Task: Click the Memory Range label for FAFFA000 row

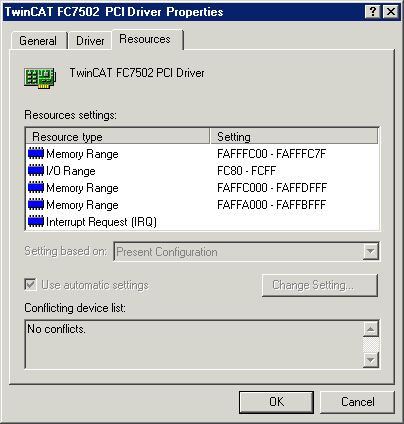Action: (82, 205)
